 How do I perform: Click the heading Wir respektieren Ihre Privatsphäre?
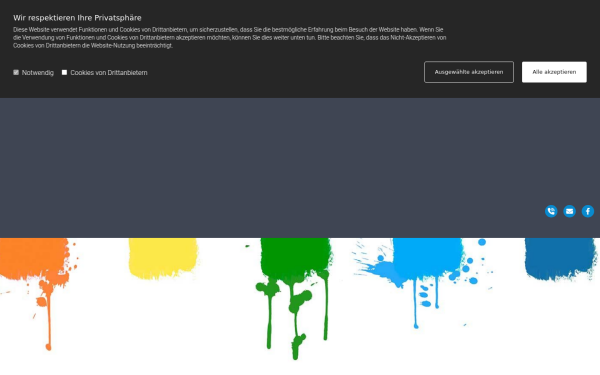click(x=77, y=18)
